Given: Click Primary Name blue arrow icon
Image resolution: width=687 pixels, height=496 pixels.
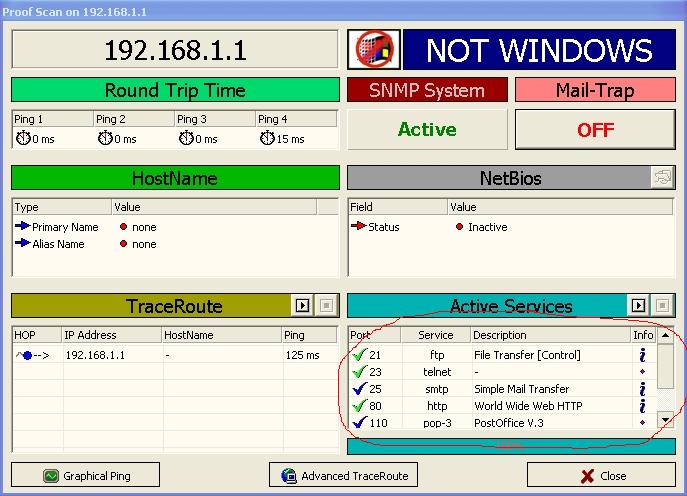Looking at the screenshot, I should click(22, 226).
